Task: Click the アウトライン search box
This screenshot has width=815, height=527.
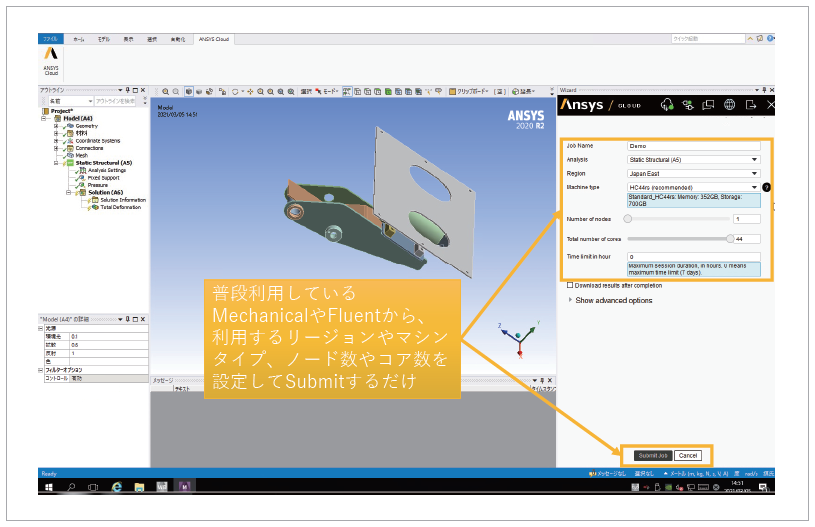Action: click(115, 101)
